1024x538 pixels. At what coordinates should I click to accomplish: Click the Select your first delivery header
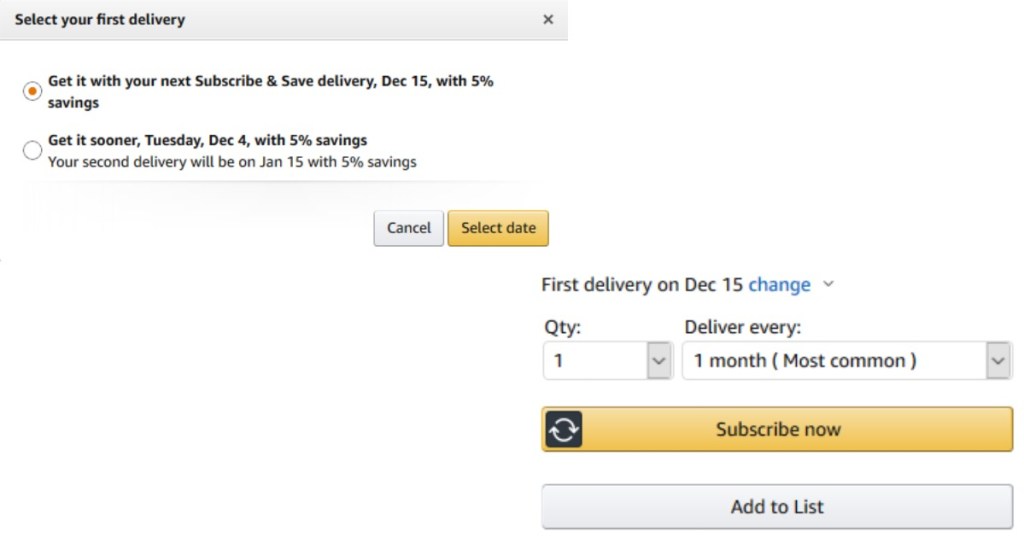pyautogui.click(x=99, y=19)
